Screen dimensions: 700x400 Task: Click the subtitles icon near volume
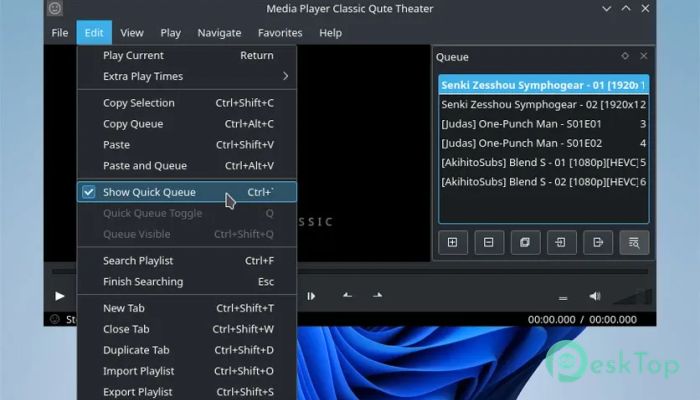pyautogui.click(x=563, y=298)
